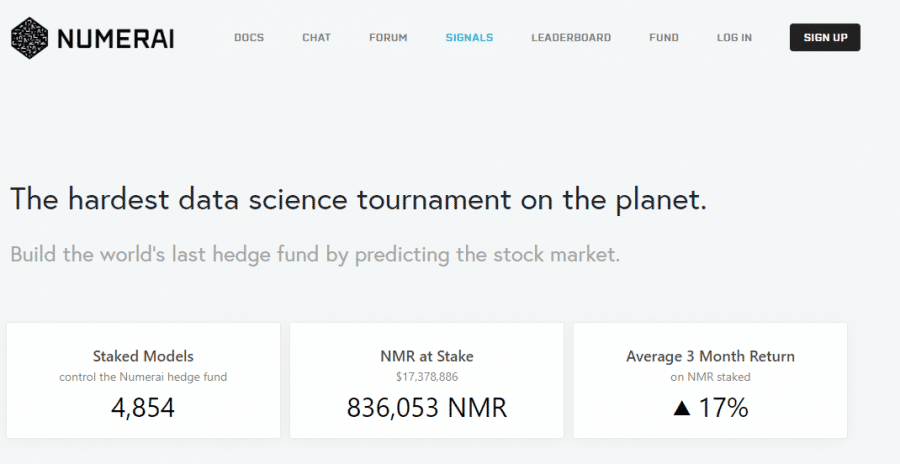Click the 4,854 staked models figure
Image resolution: width=900 pixels, height=464 pixels.
tap(143, 408)
